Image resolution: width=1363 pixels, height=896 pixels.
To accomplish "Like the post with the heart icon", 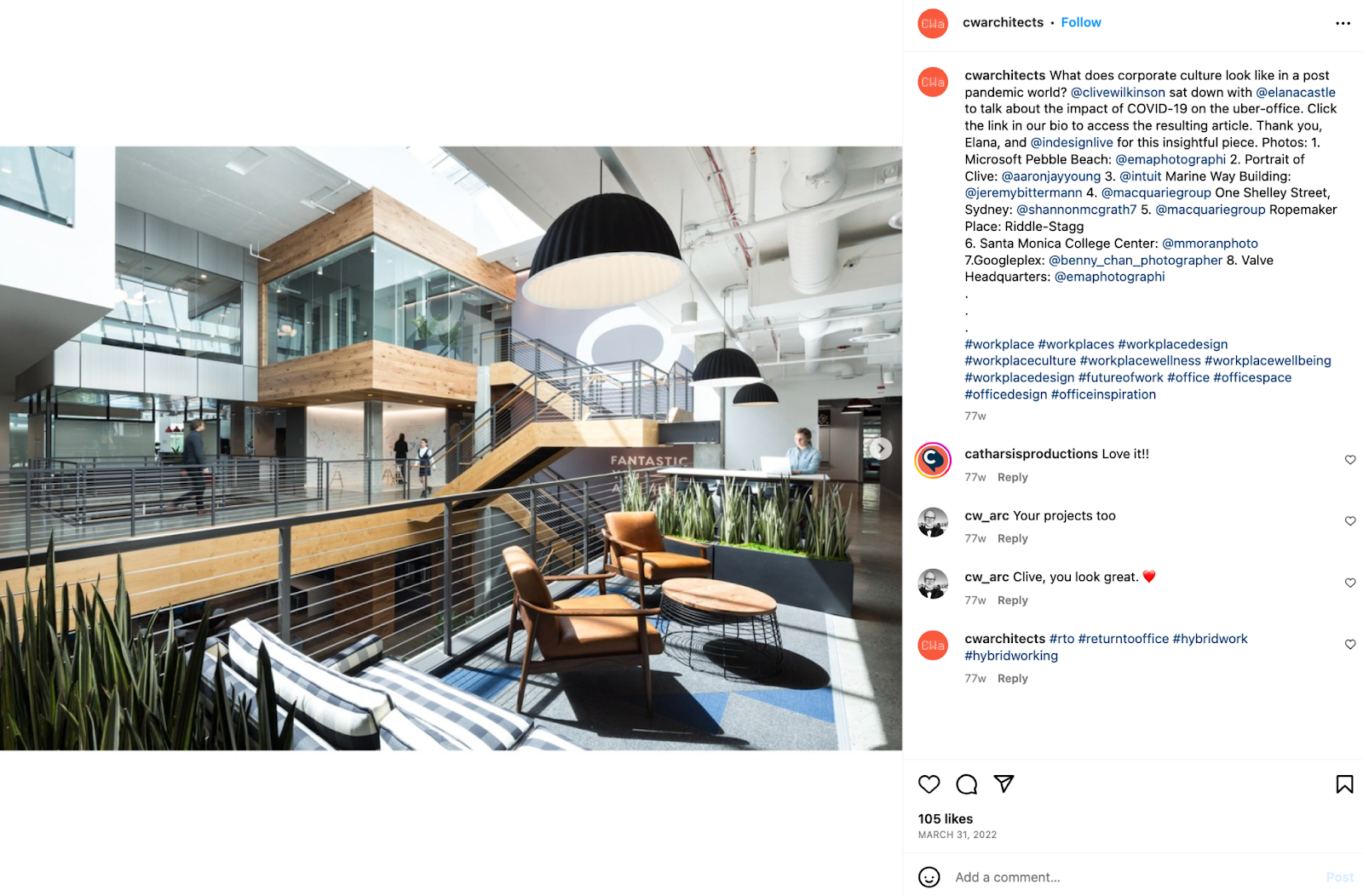I will click(x=929, y=784).
